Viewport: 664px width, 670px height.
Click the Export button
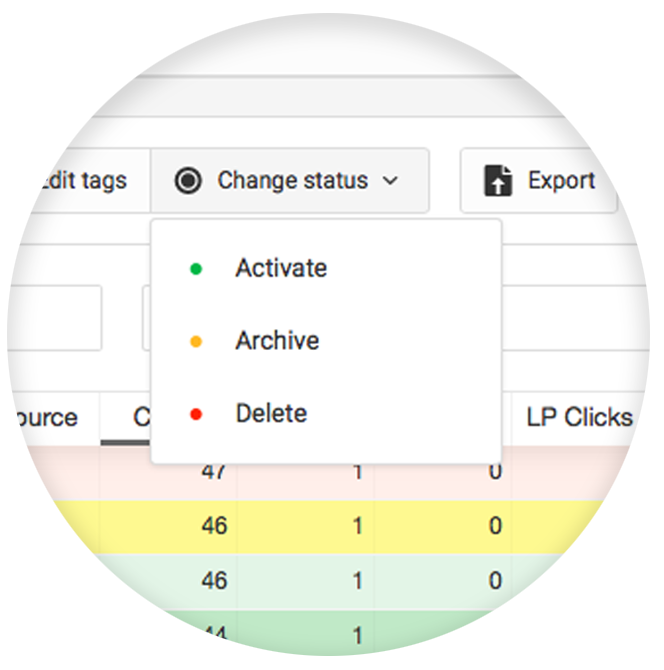tap(539, 180)
